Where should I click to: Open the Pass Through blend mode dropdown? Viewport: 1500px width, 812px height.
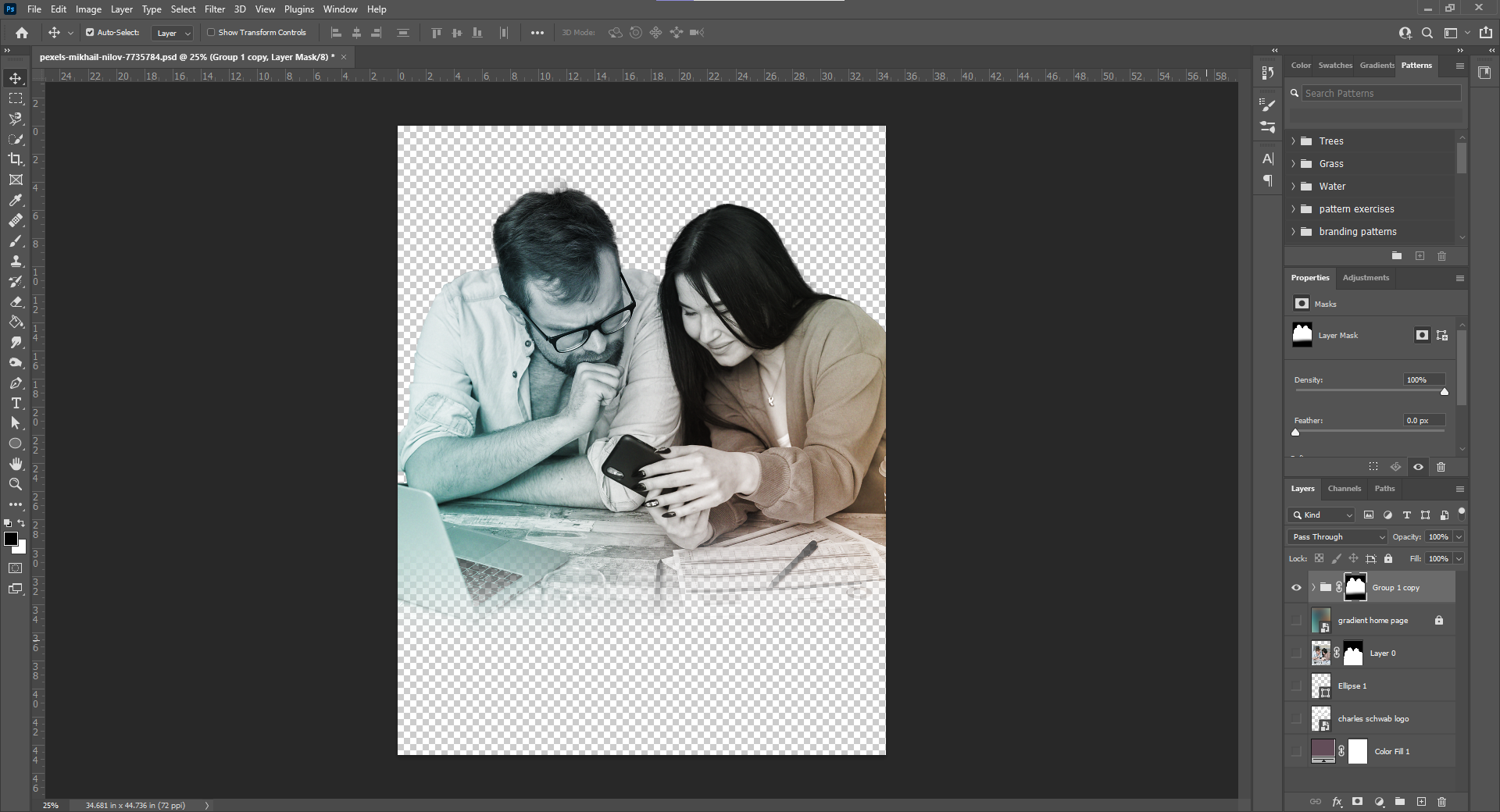pos(1337,537)
